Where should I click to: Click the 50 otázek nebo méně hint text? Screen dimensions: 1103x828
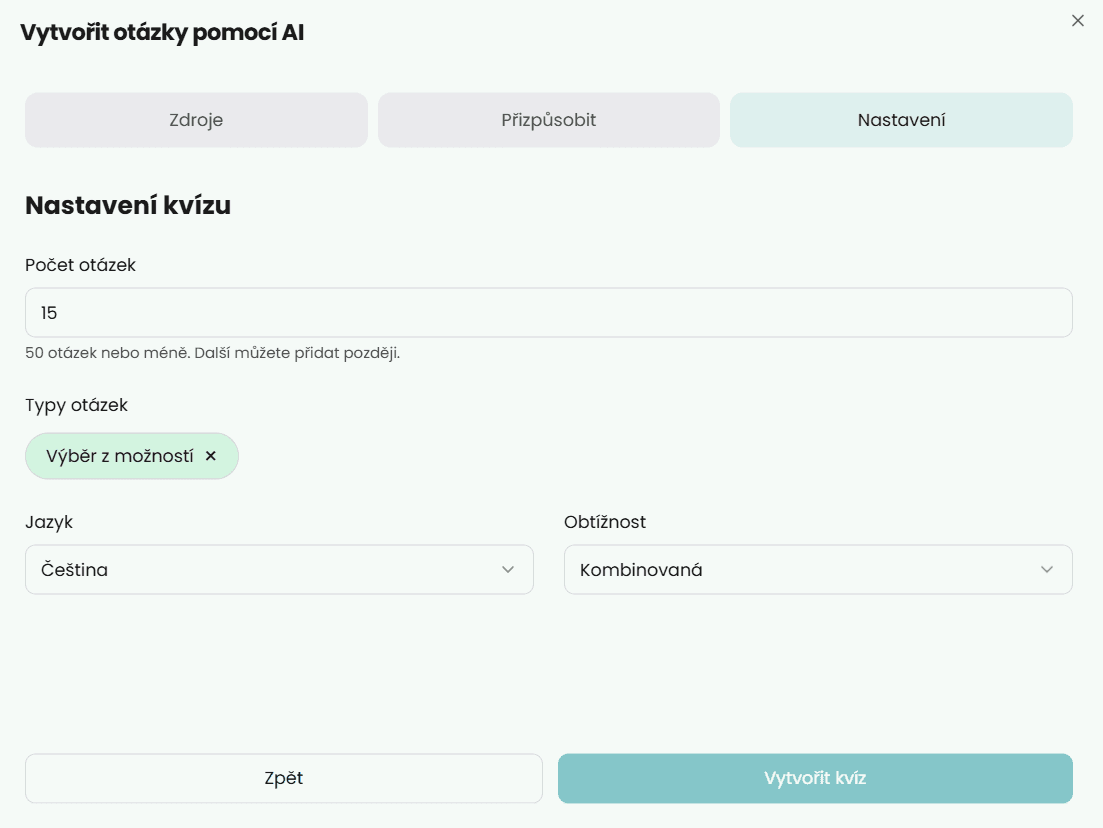click(x=212, y=353)
